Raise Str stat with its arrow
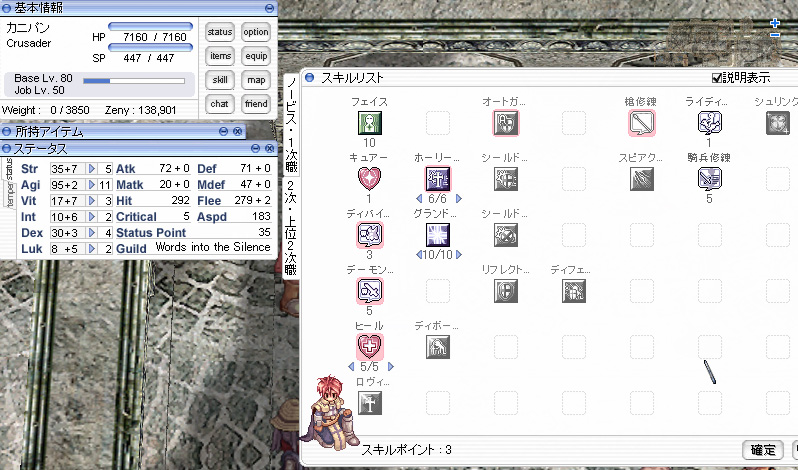The height and width of the screenshot is (470, 798). [92, 168]
